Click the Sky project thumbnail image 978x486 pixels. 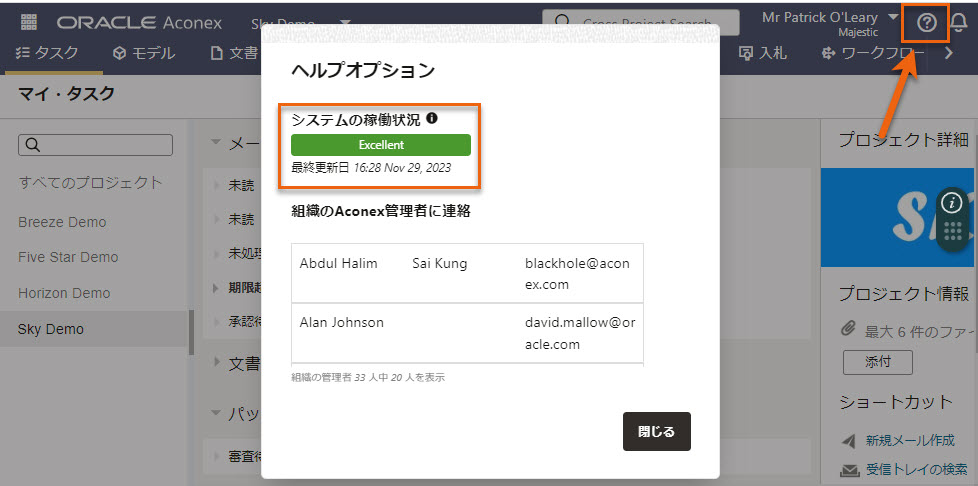(x=899, y=217)
